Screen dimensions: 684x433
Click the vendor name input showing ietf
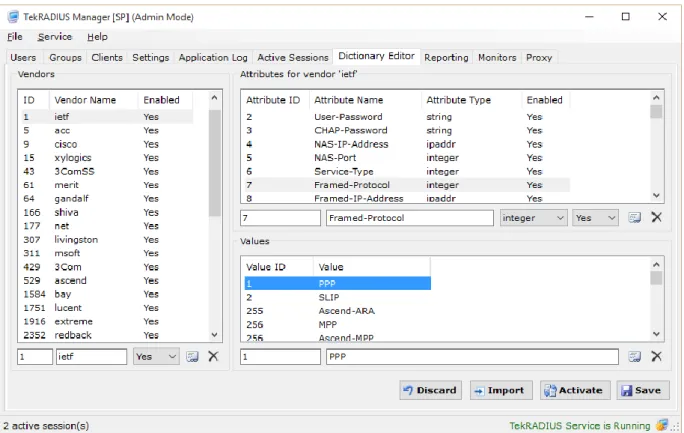click(x=91, y=357)
